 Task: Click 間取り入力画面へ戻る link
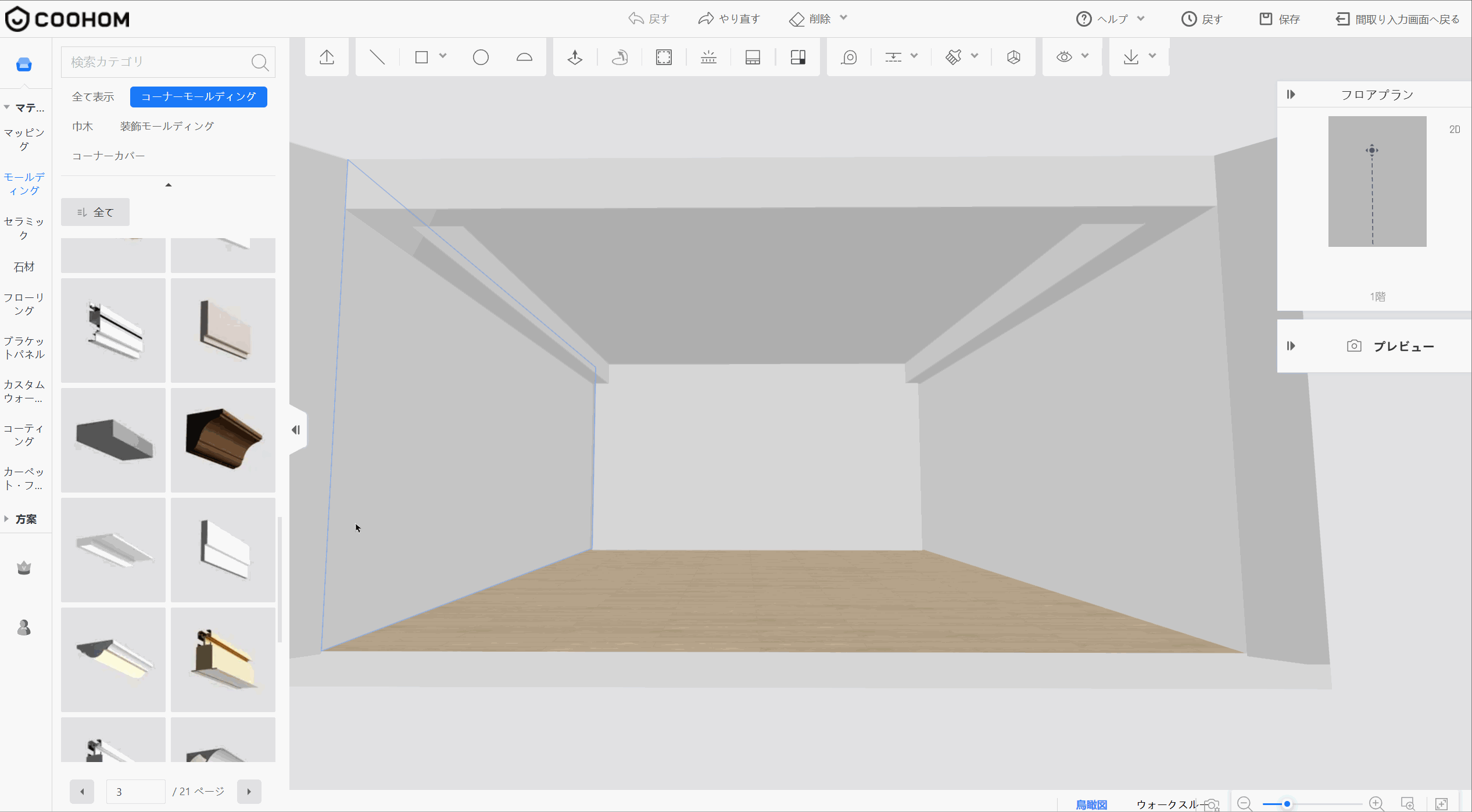tap(1398, 19)
